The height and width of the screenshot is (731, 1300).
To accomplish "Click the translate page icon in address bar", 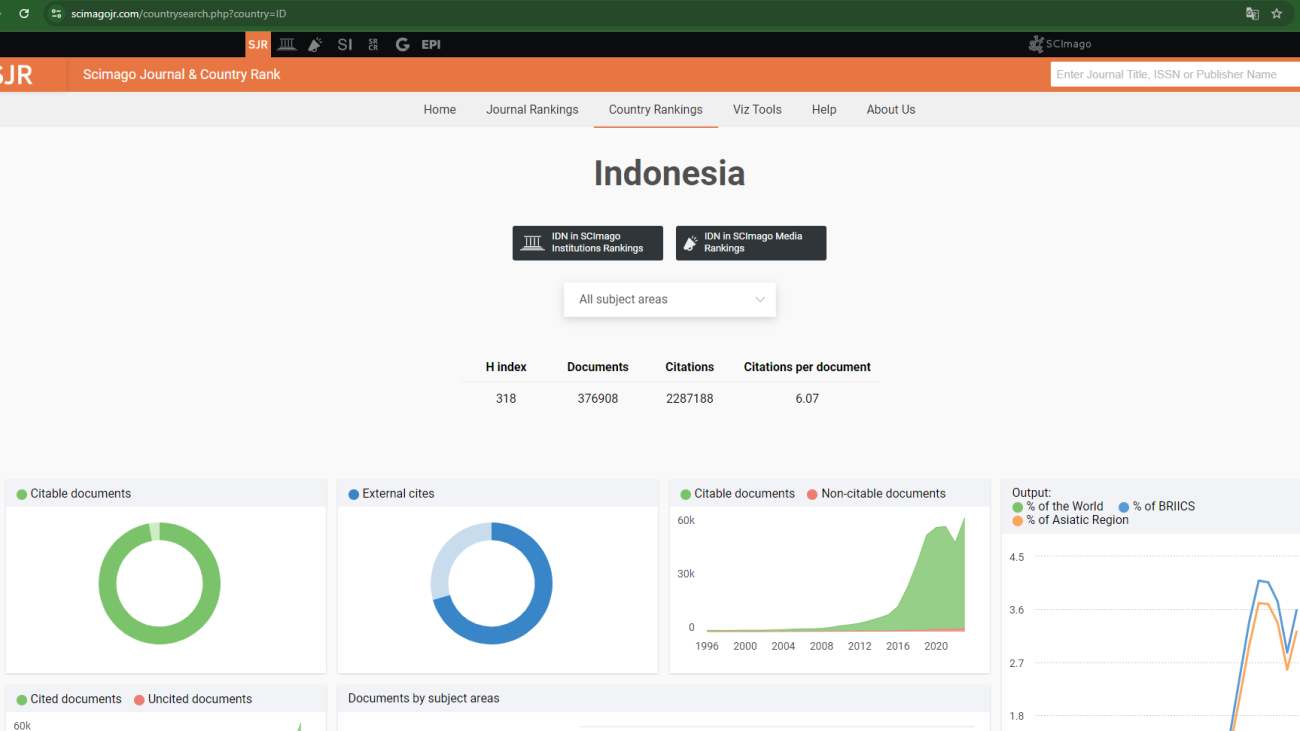I will click(x=1252, y=14).
